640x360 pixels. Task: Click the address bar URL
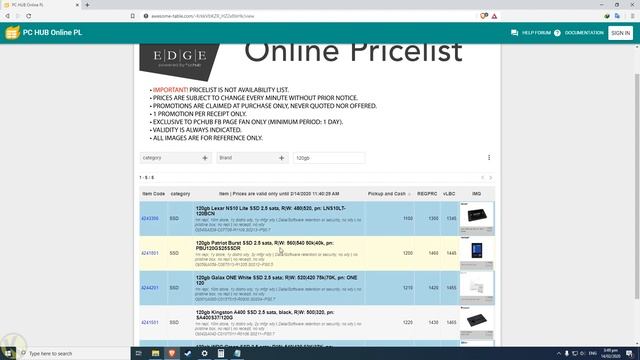(x=203, y=16)
